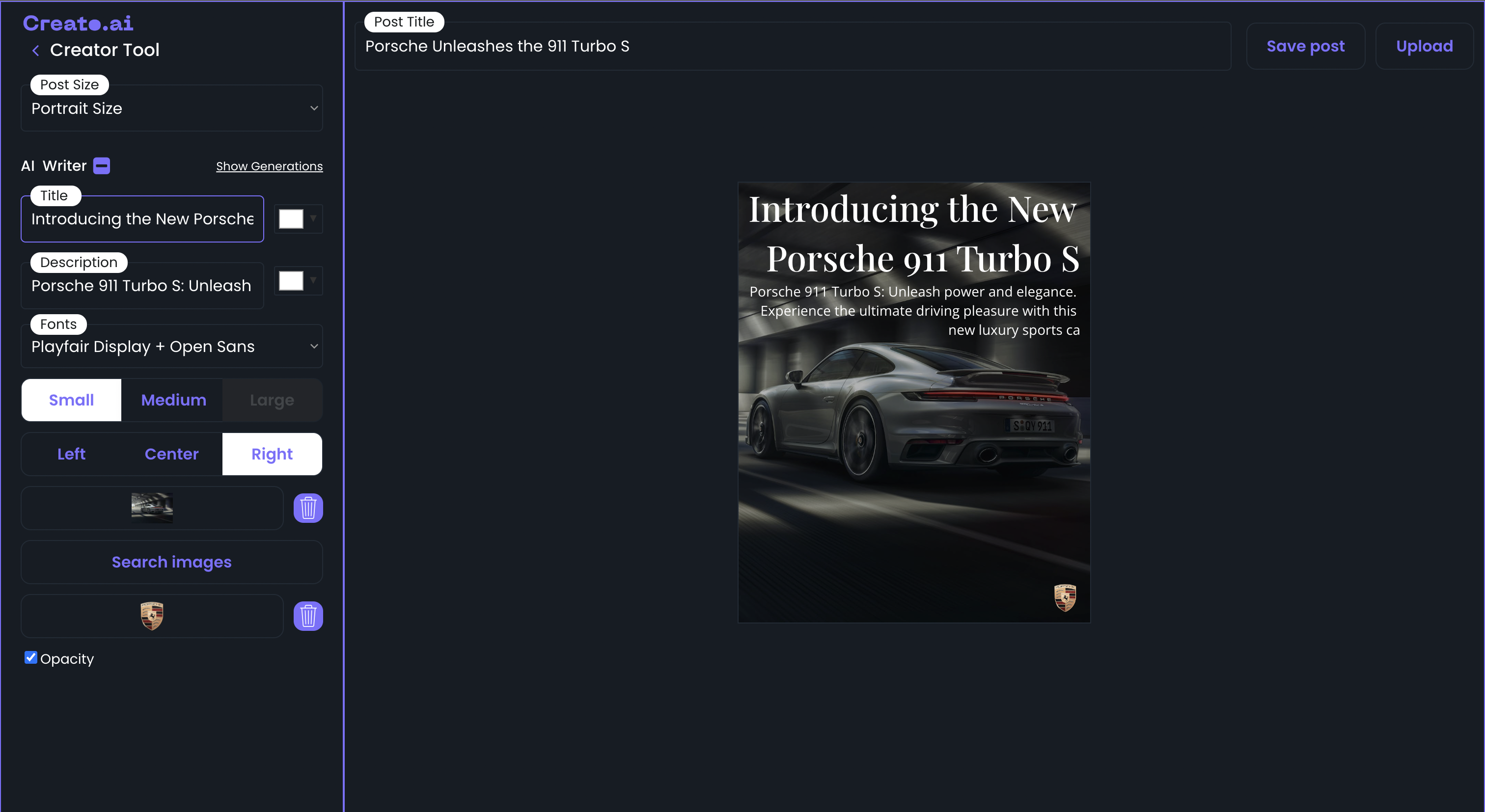The height and width of the screenshot is (812, 1485).
Task: Open the Post Size Portrait Size dropdown
Action: tap(172, 108)
